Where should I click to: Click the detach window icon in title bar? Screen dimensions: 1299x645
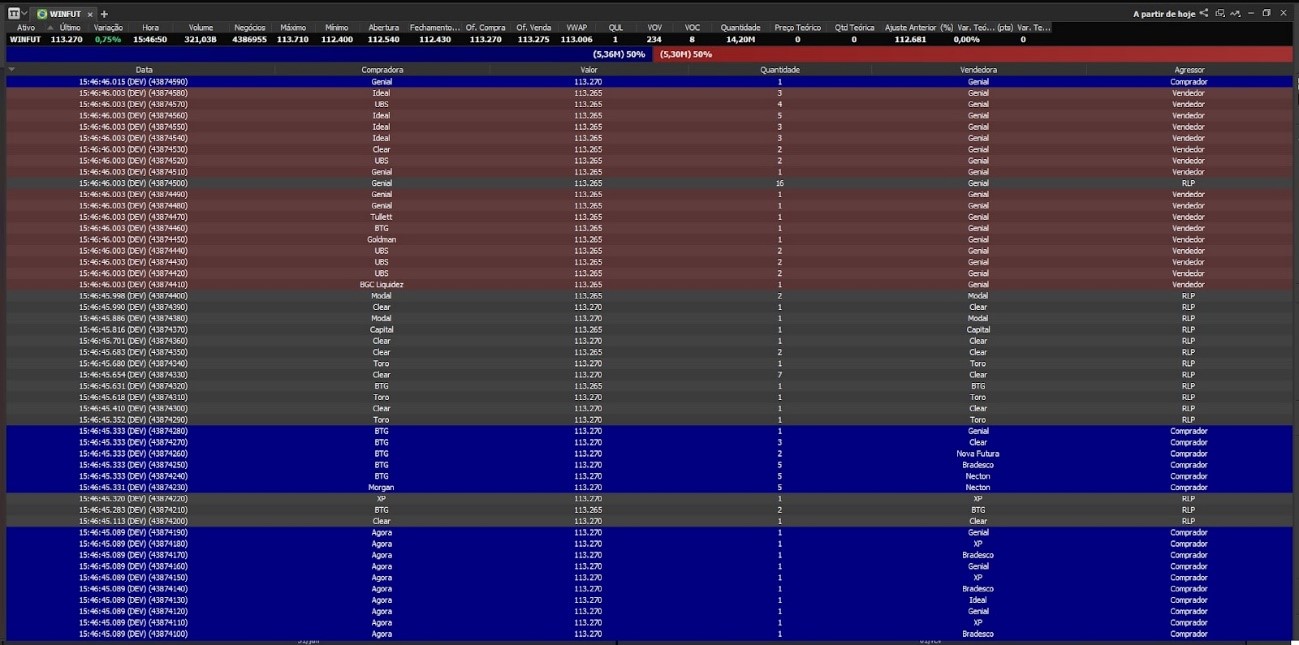click(1220, 14)
